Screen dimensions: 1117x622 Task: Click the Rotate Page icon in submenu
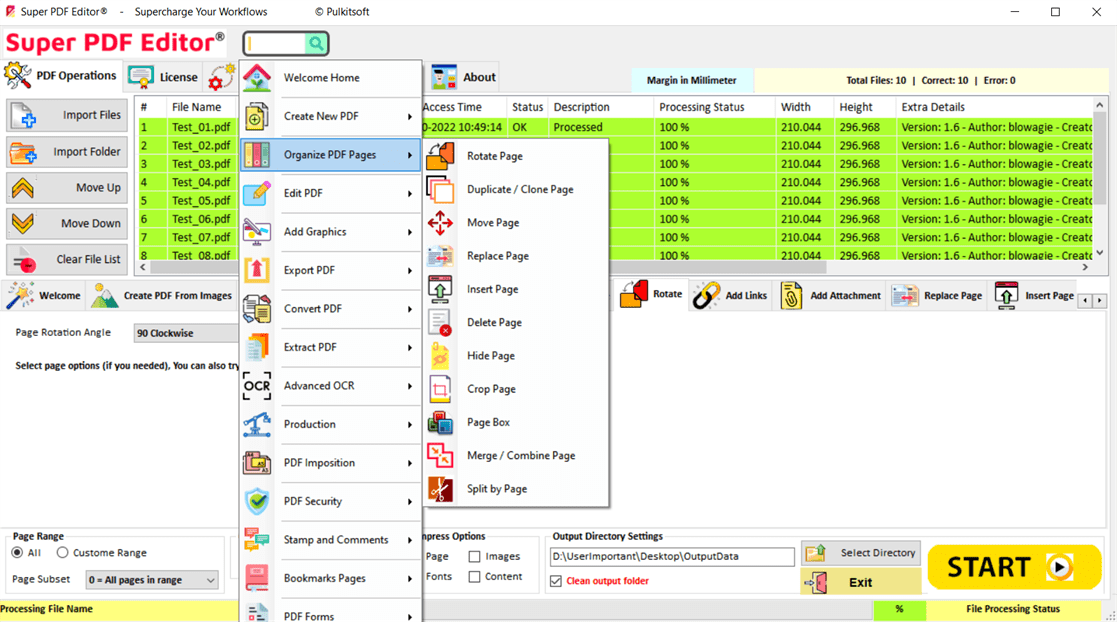coord(440,156)
